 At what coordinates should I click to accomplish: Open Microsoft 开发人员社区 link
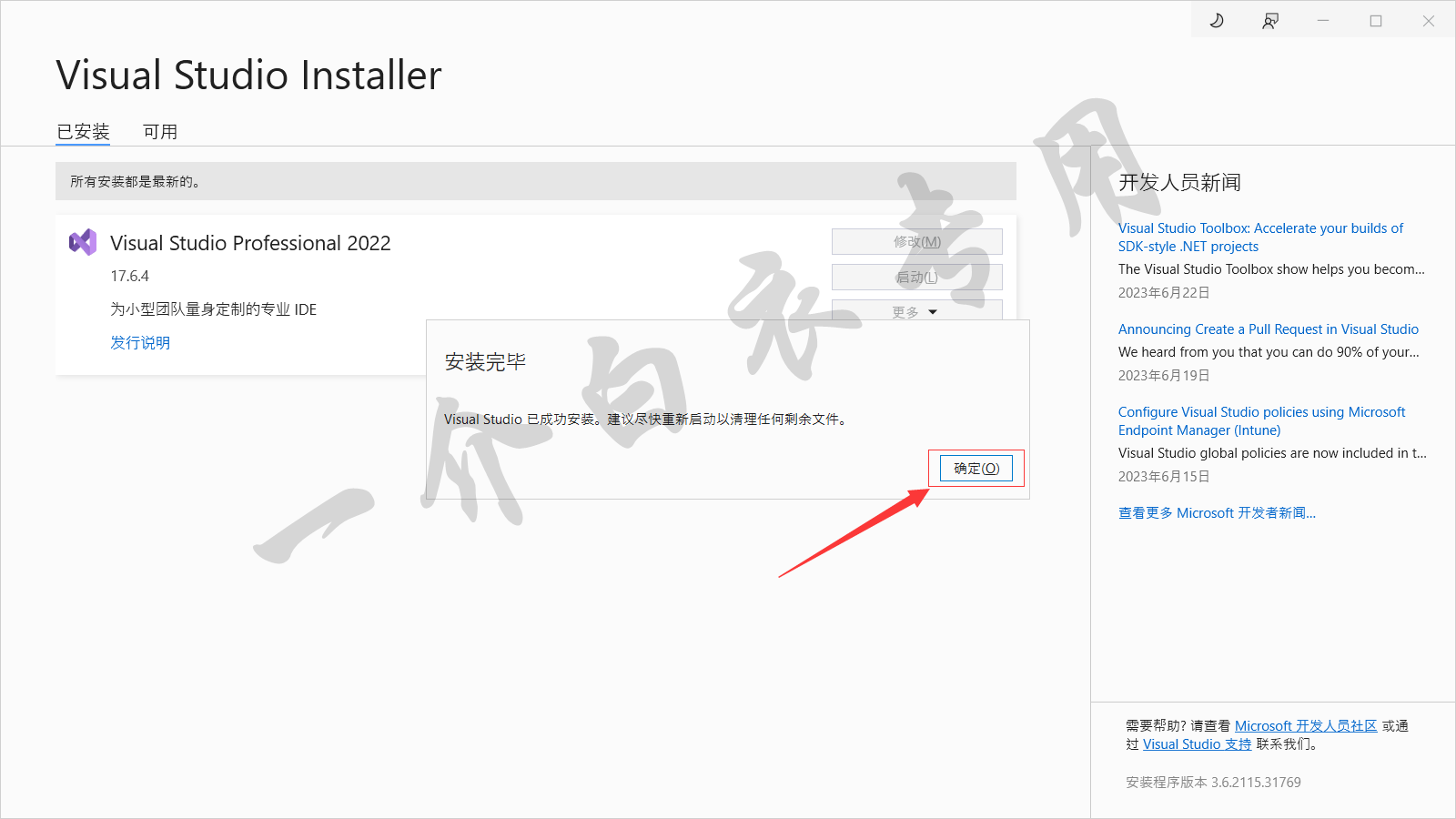[x=1306, y=725]
